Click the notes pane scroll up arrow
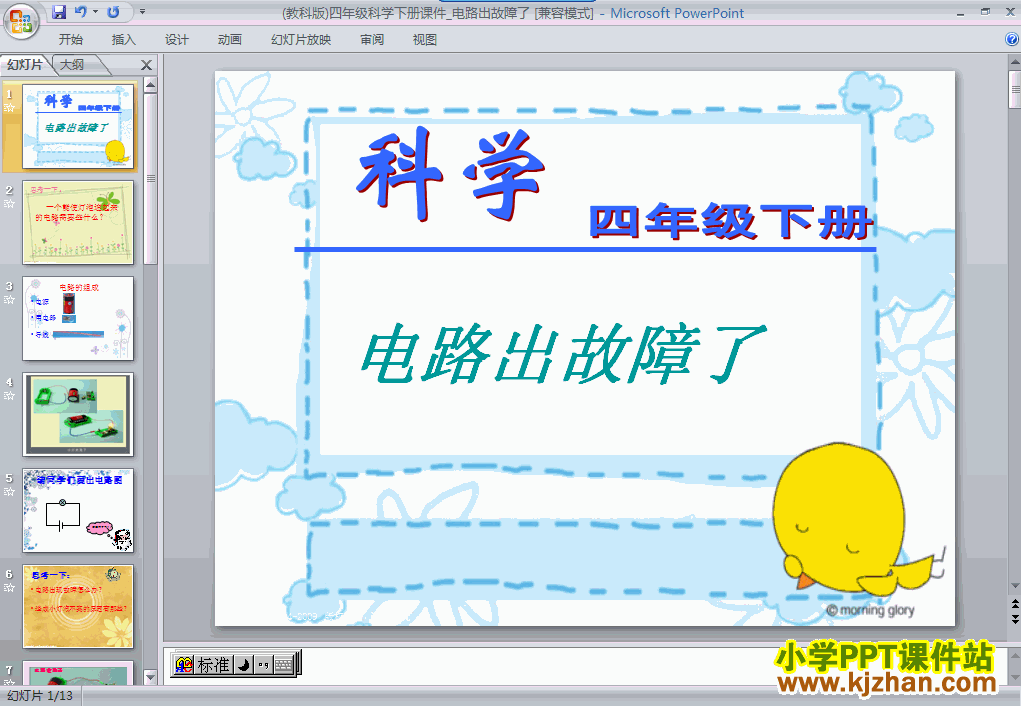This screenshot has width=1021, height=706. [1014, 655]
